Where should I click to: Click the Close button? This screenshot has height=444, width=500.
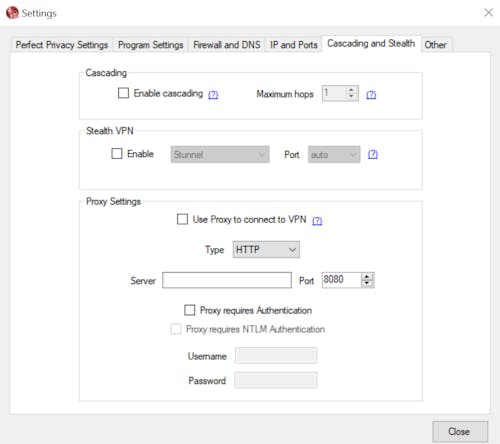pos(460,431)
